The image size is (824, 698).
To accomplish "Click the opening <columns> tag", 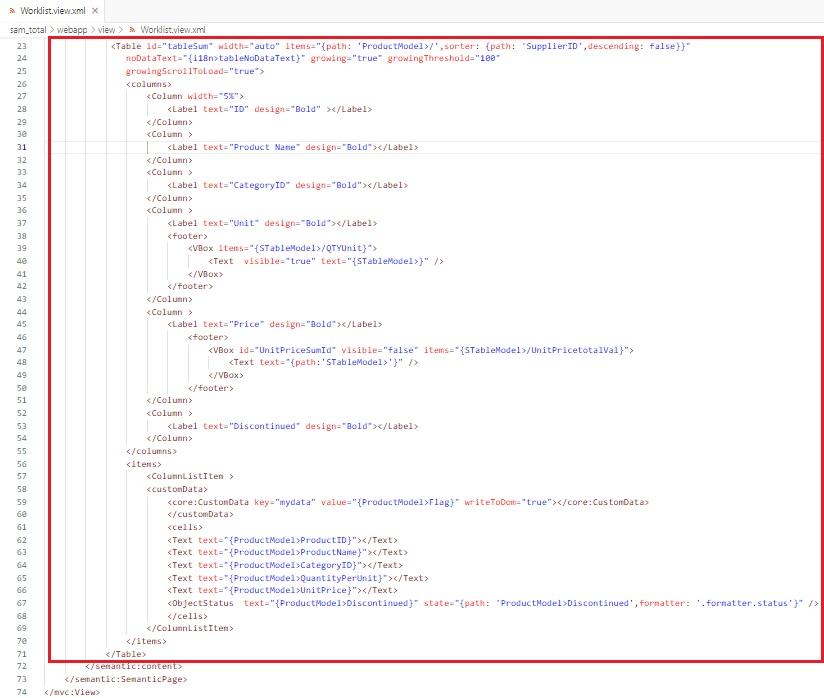I will (x=149, y=84).
